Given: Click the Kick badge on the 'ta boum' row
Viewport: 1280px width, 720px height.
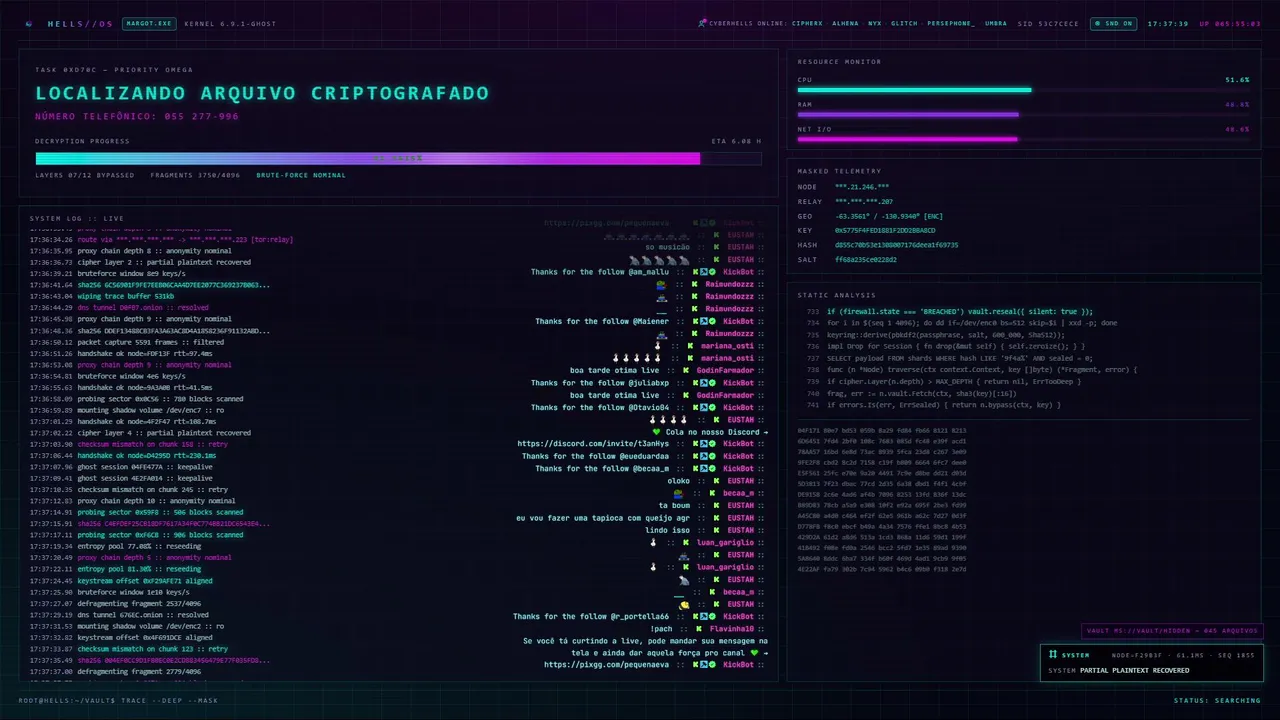Looking at the screenshot, I should (716, 505).
